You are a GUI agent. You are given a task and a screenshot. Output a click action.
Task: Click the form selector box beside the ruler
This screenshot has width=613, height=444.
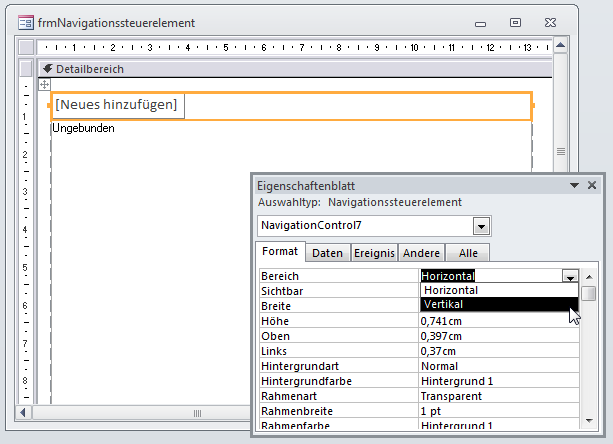point(25,47)
